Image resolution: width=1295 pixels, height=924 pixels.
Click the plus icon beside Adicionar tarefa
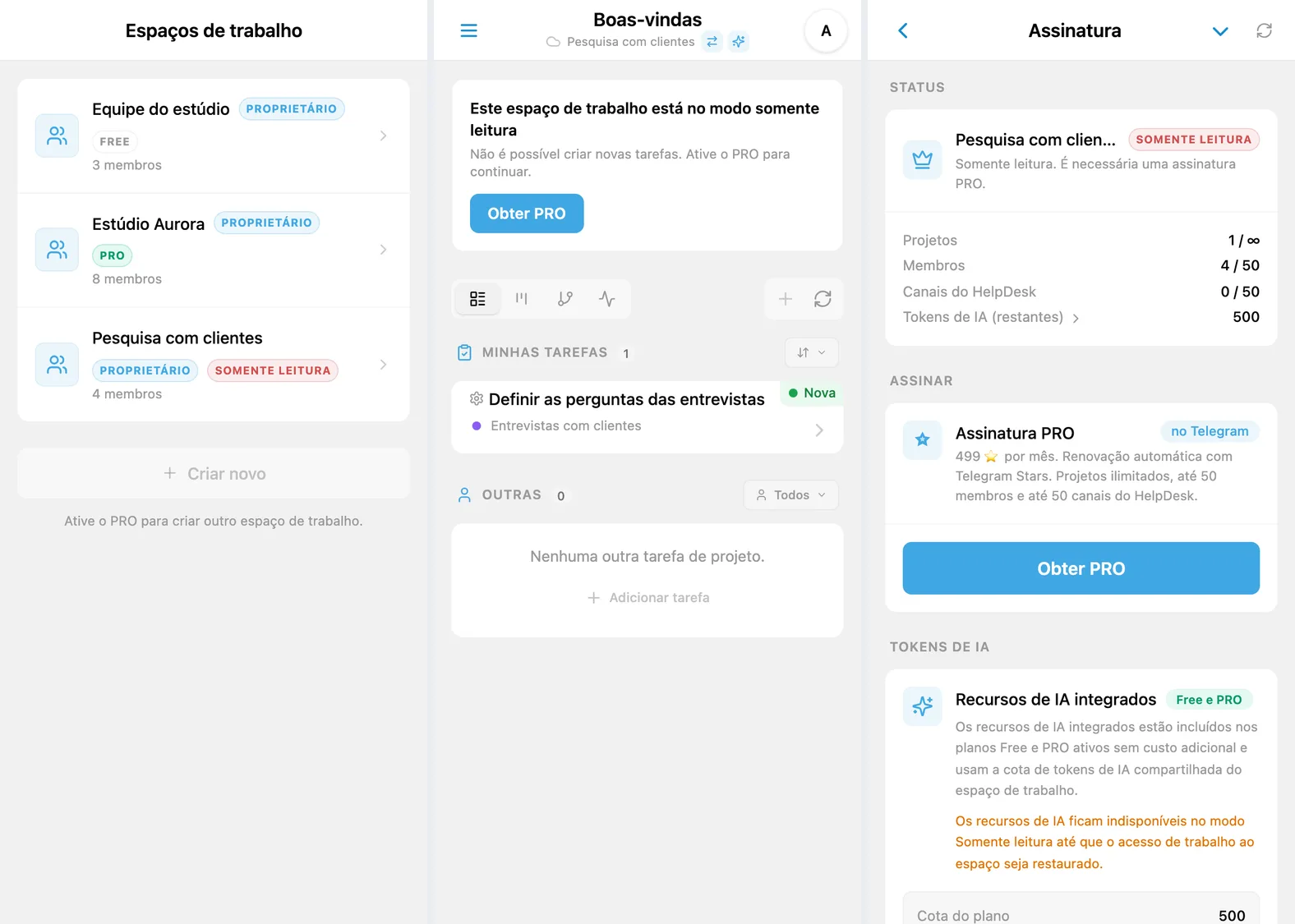(594, 598)
